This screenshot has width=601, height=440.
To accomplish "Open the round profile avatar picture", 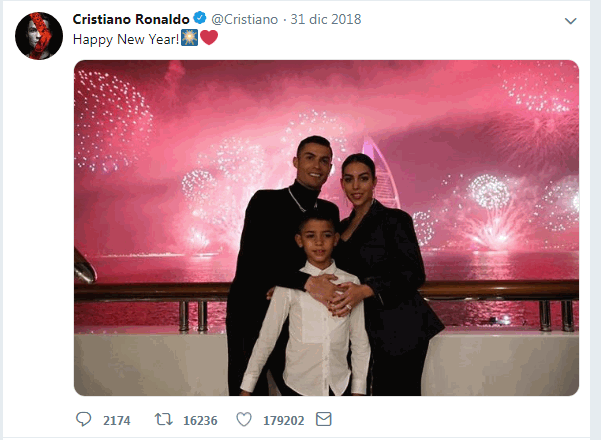I will pos(39,38).
